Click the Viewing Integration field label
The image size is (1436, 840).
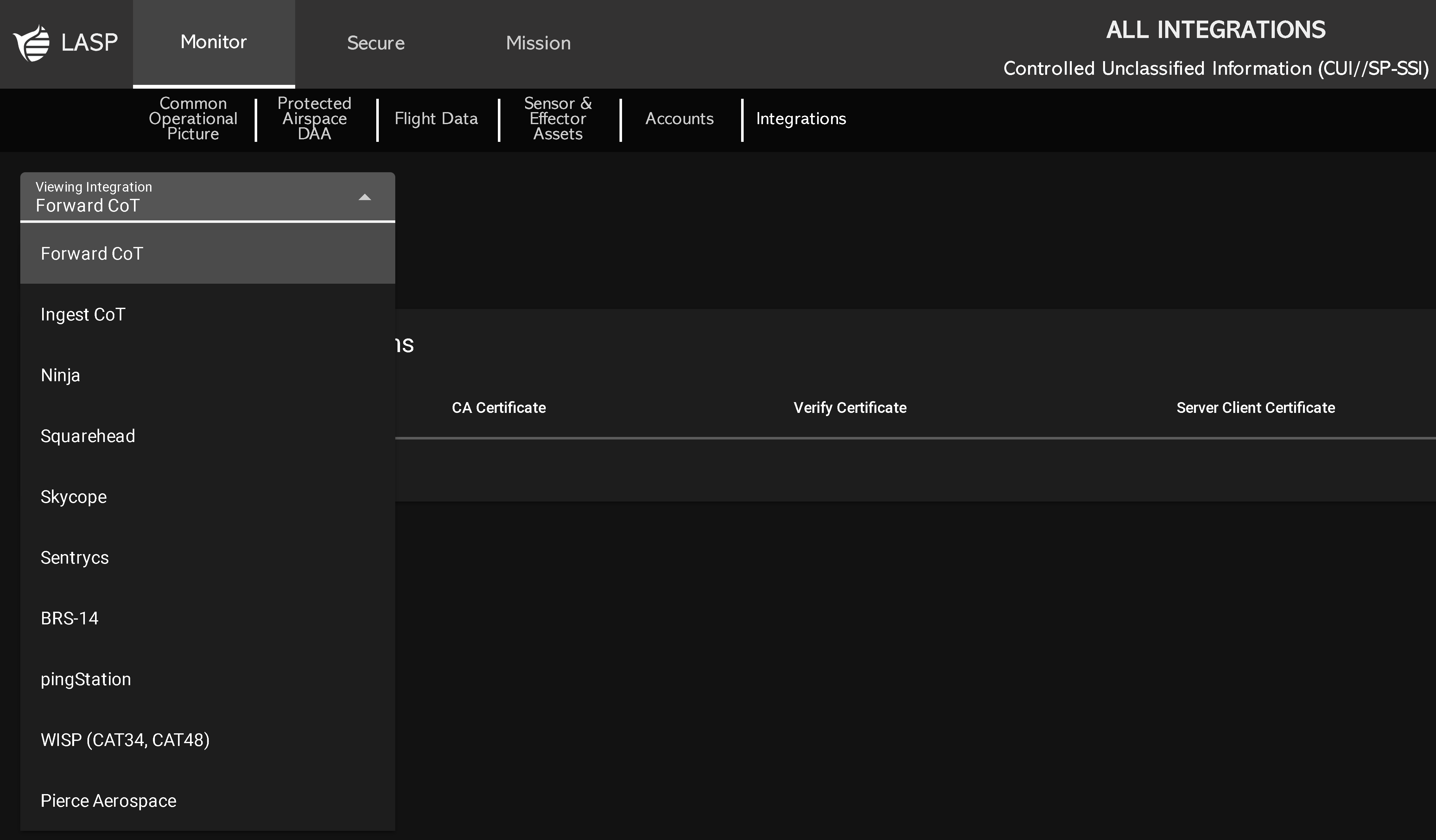click(93, 187)
